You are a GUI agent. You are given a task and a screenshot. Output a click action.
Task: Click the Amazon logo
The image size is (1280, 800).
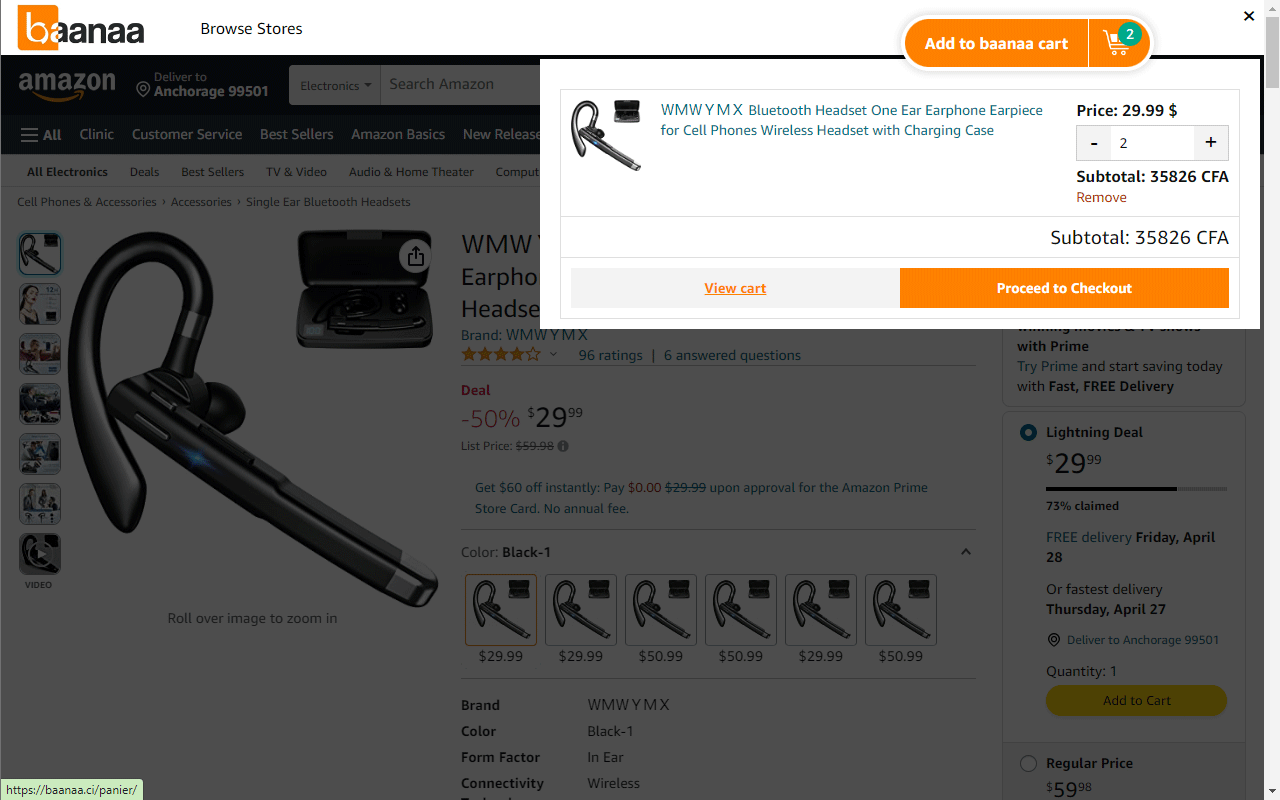[66, 85]
